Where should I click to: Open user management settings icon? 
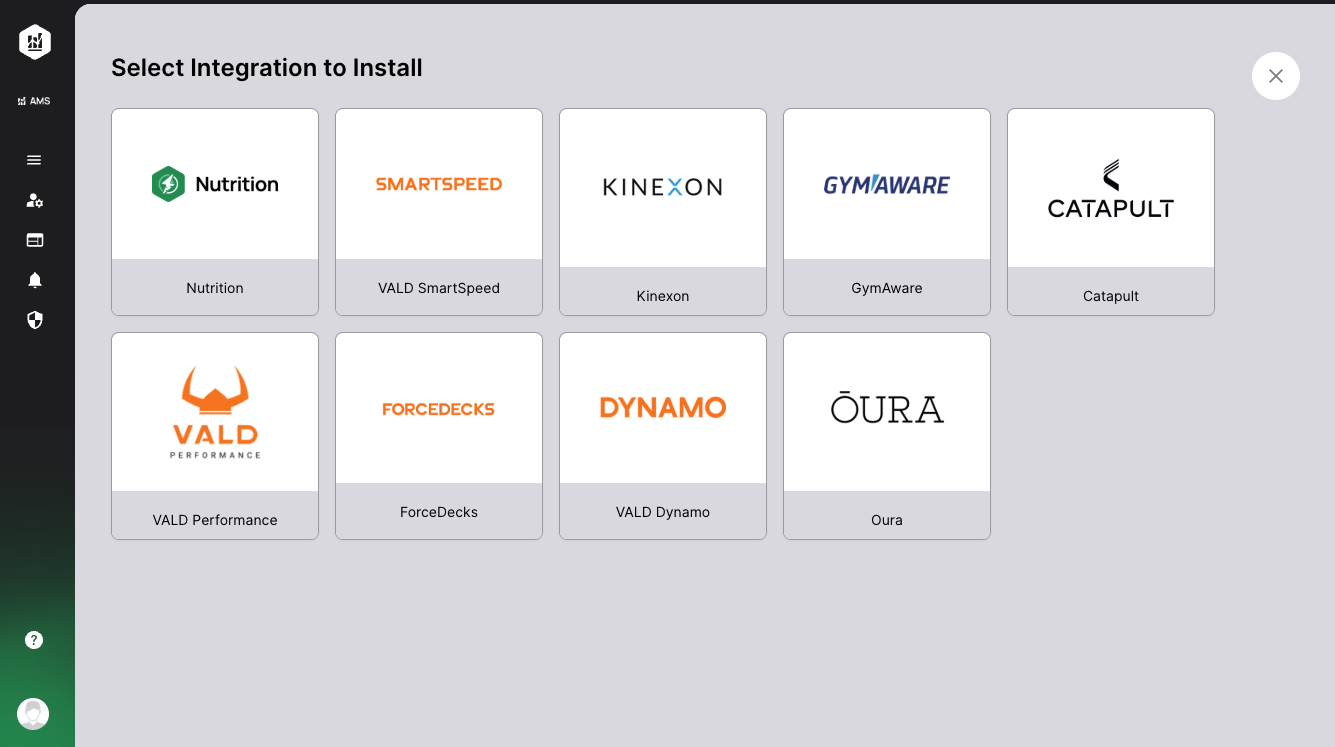click(x=34, y=200)
